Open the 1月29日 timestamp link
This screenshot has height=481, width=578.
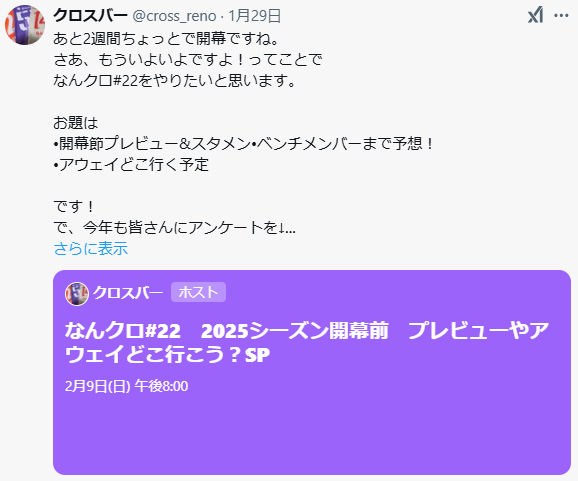click(x=255, y=16)
